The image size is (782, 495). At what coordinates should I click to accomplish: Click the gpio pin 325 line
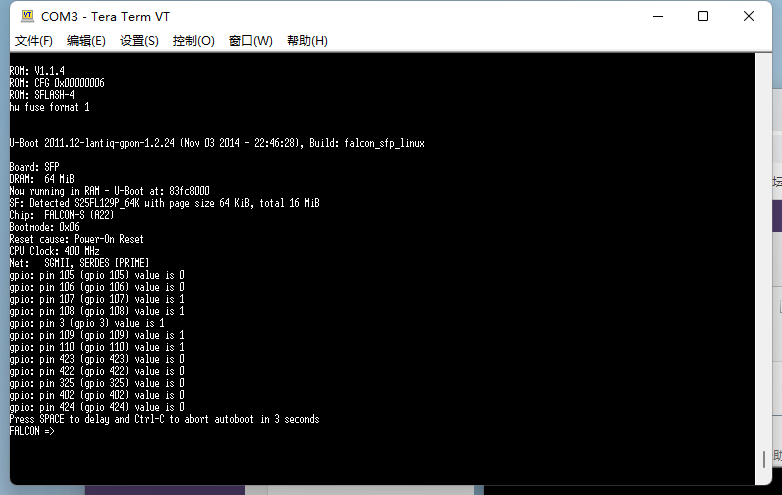click(97, 383)
